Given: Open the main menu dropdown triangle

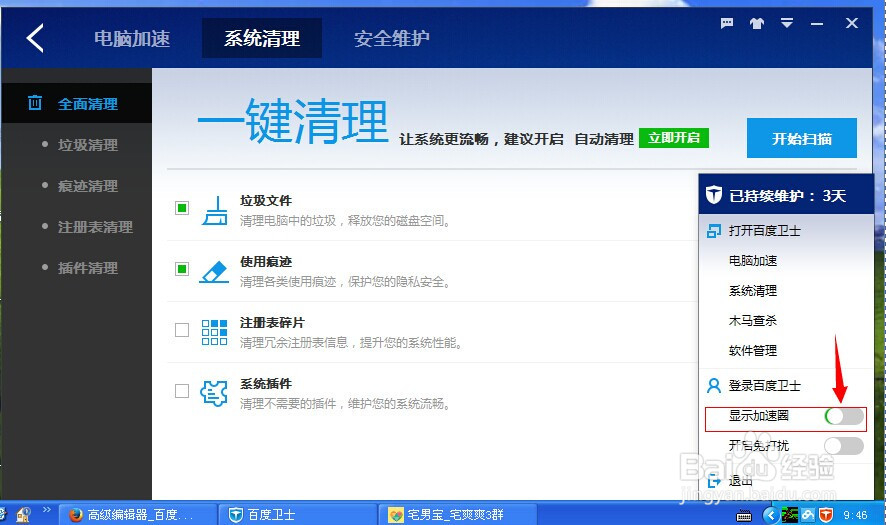Looking at the screenshot, I should tap(787, 23).
